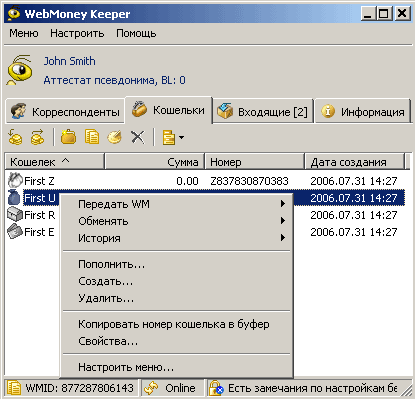Click the Online status text

point(180,388)
